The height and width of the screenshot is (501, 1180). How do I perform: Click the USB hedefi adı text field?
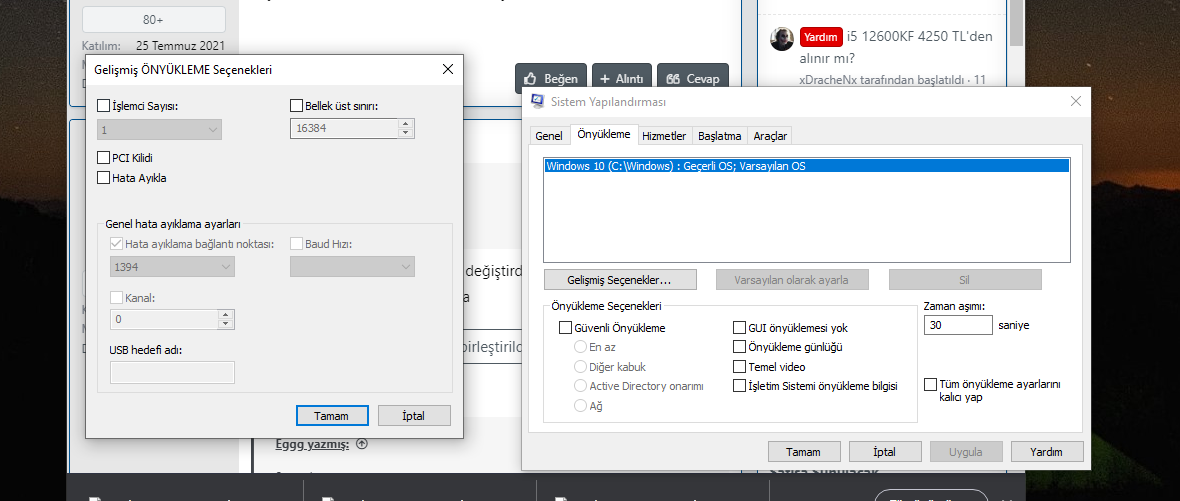172,372
